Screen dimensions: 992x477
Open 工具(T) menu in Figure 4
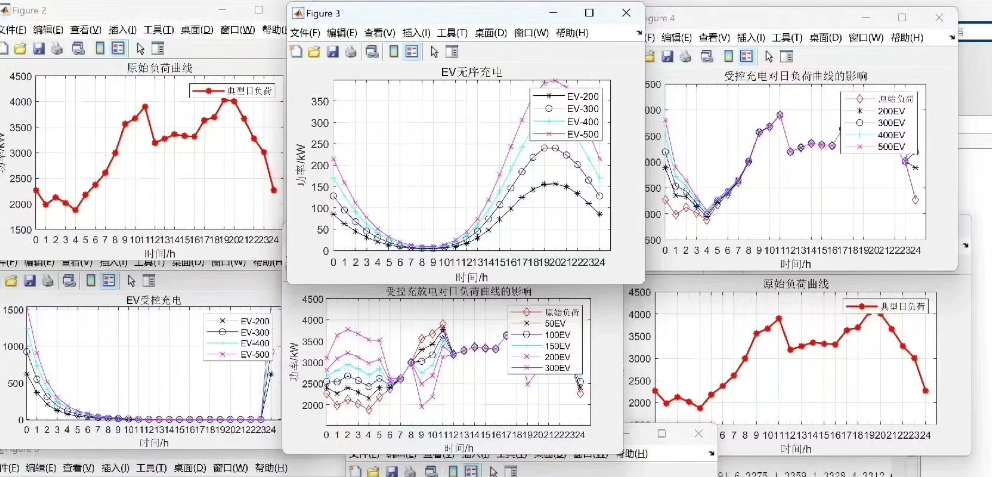tap(787, 37)
